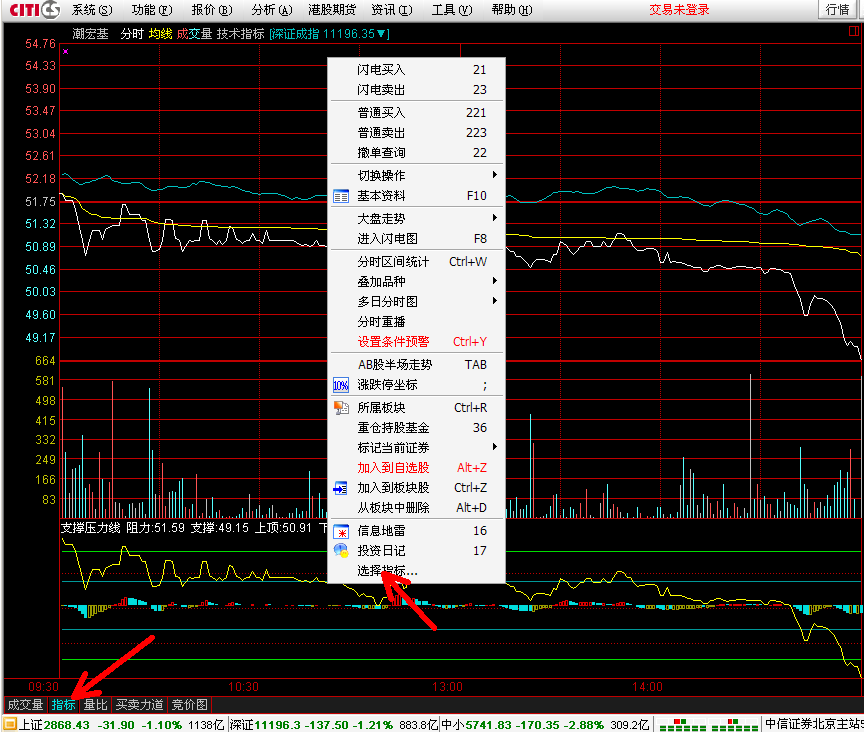The width and height of the screenshot is (864, 732).
Task: Open 信息地雷 via its context menu icon
Action: [x=341, y=531]
